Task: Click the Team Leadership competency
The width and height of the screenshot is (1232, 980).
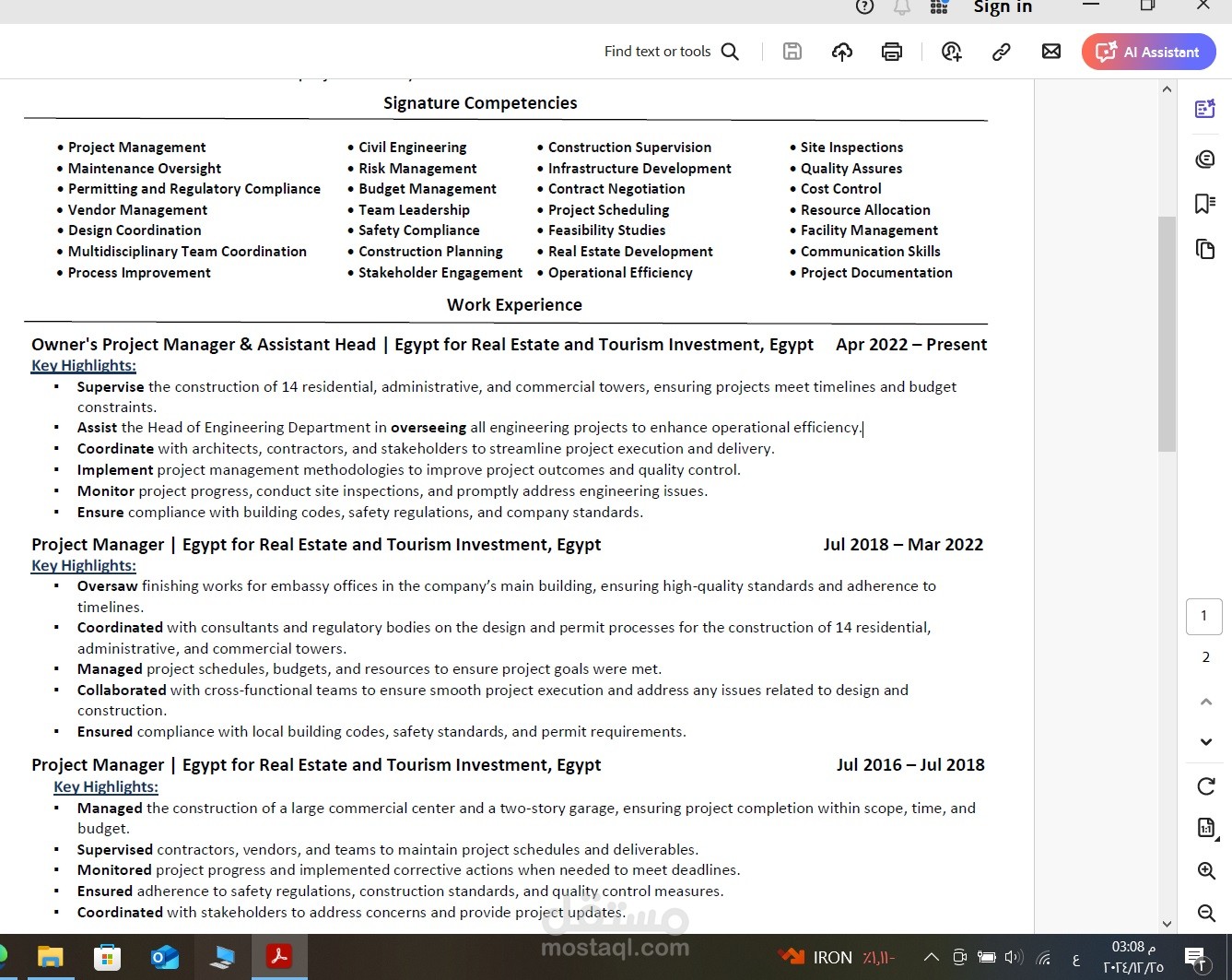Action: tap(414, 210)
